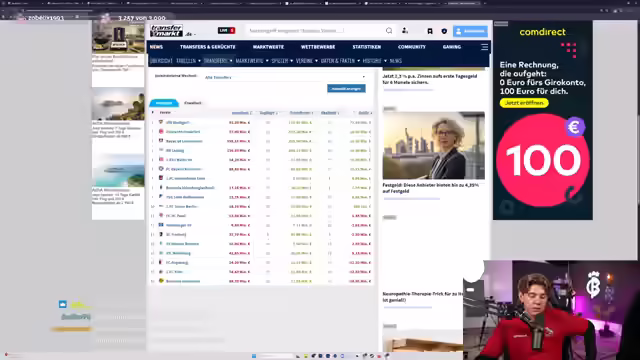This screenshot has width=640, height=360.
Task: Click the blue Anzeigen button
Action: click(x=346, y=89)
